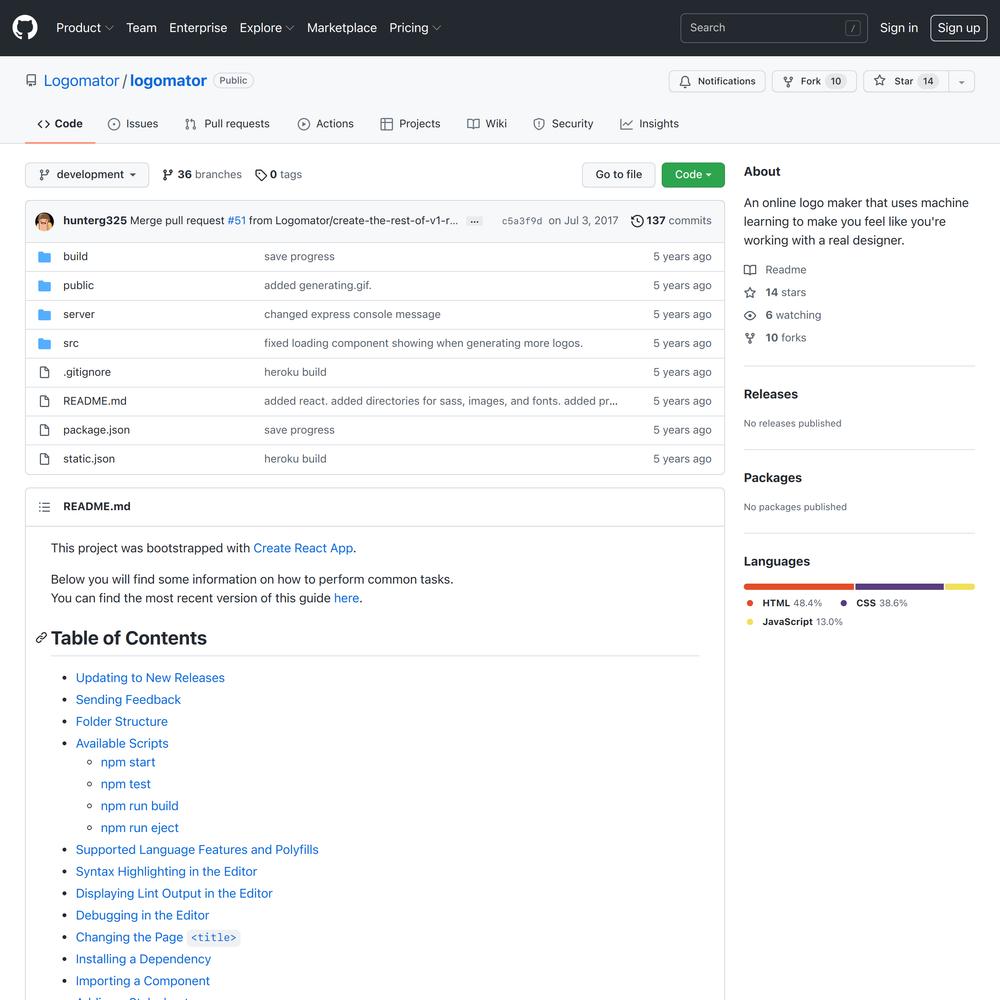Click the public folder icon
The image size is (1000, 1000).
tap(45, 286)
